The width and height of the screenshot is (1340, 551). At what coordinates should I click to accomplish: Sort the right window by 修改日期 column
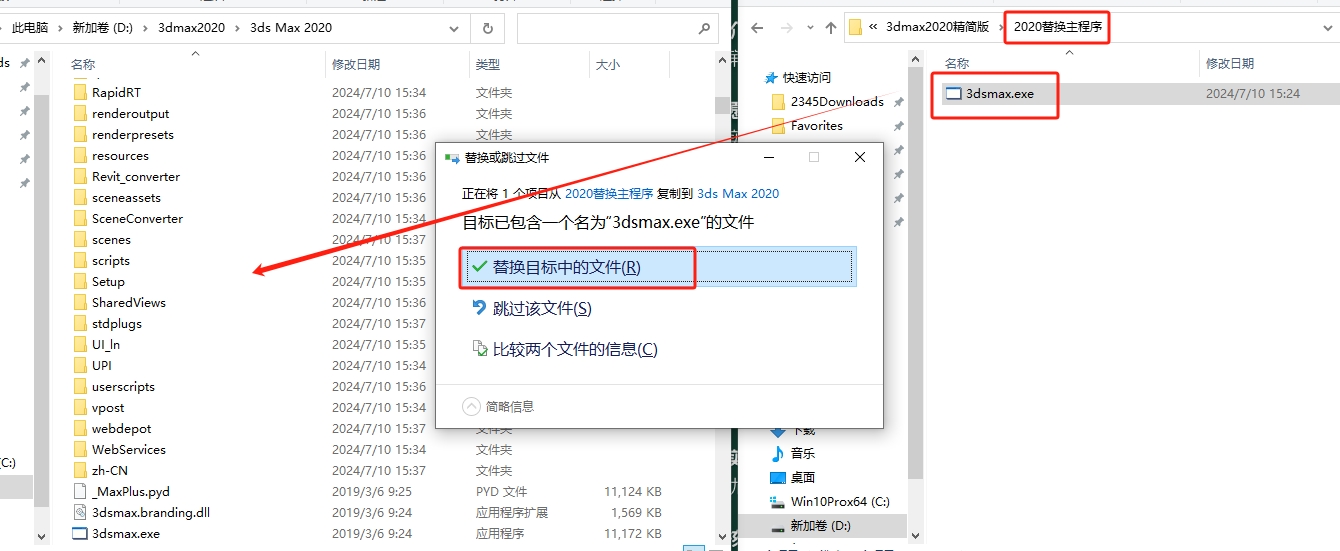1230,64
